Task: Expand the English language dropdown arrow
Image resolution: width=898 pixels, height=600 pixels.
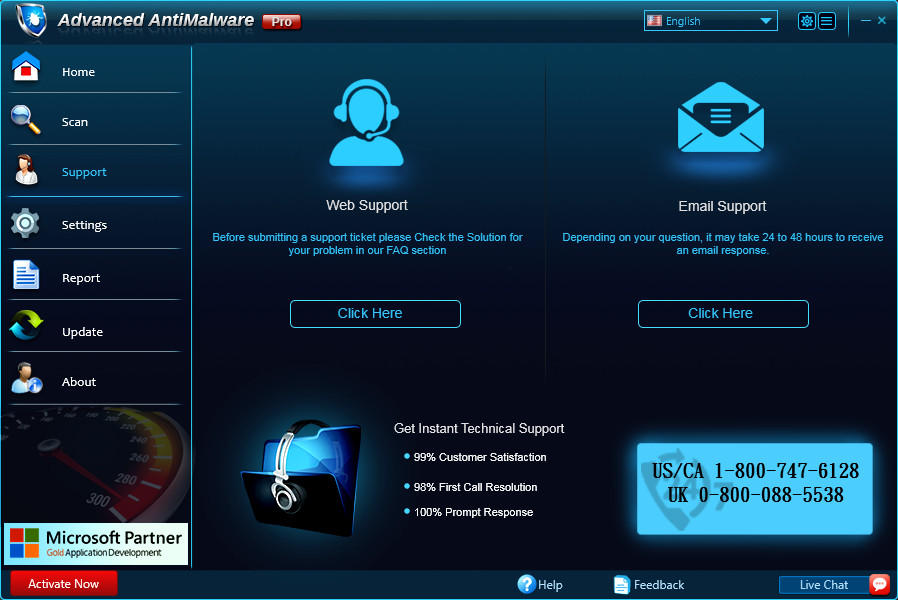Action: [766, 21]
